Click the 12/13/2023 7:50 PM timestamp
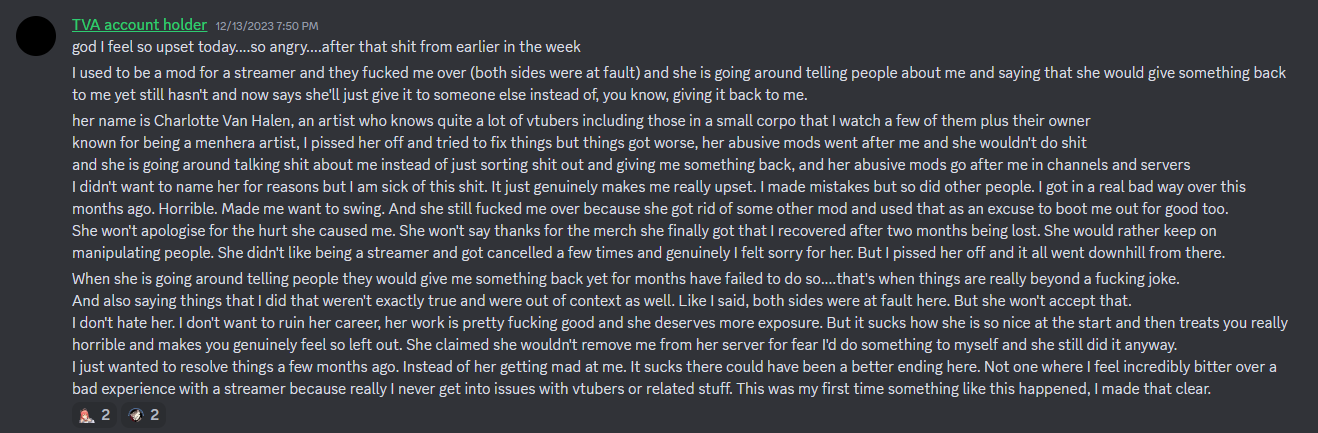This screenshot has width=1318, height=433. (266, 25)
